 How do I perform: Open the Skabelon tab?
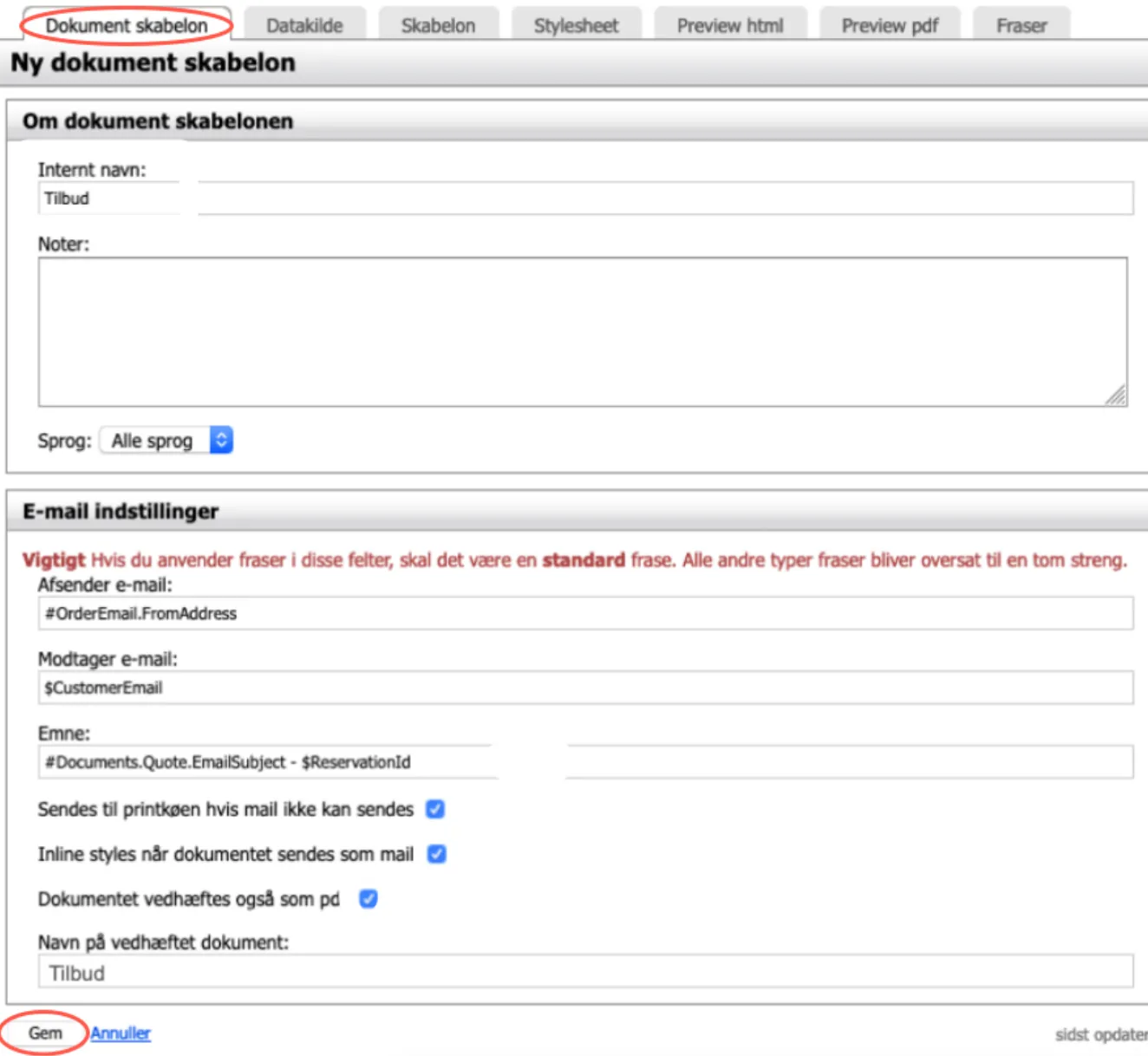pos(438,25)
